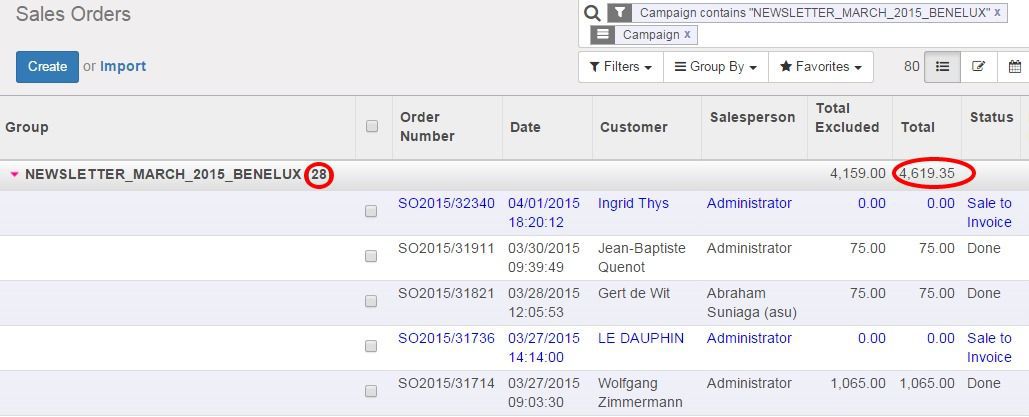The height and width of the screenshot is (417, 1029).
Task: Click the funnel filter icon in search
Action: tap(620, 13)
